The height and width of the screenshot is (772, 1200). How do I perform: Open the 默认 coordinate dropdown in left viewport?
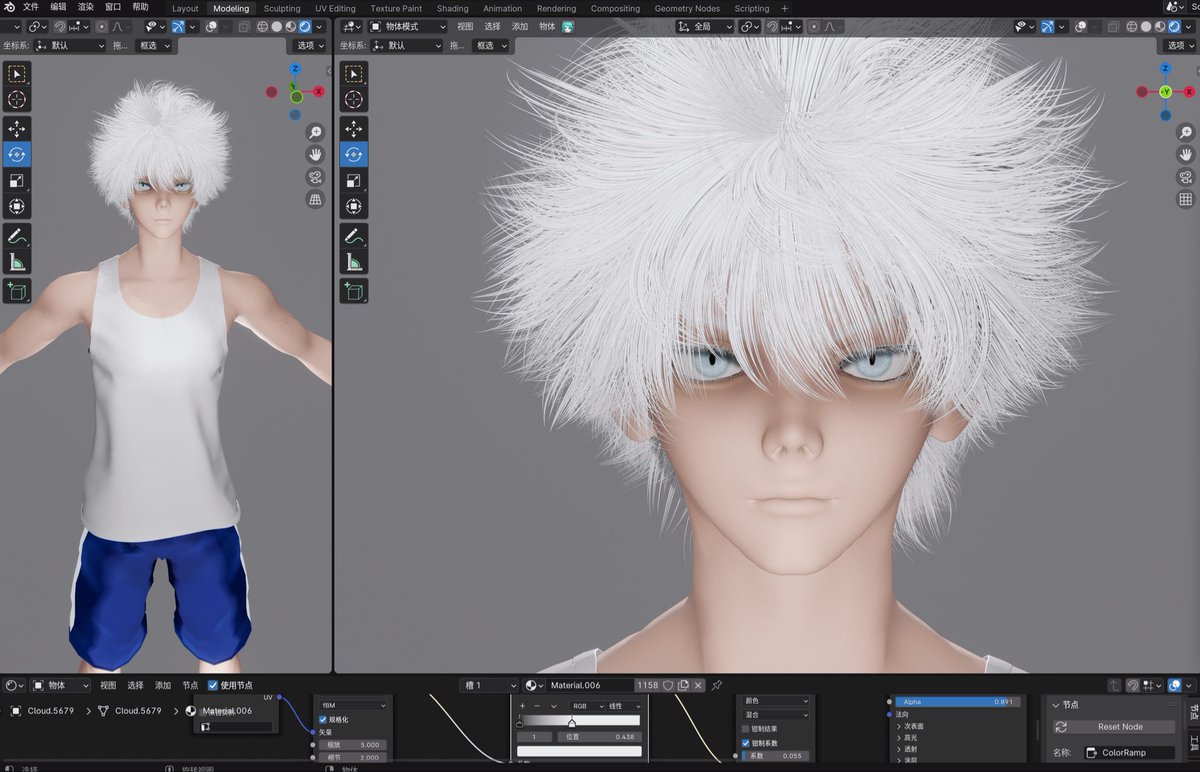pos(69,45)
